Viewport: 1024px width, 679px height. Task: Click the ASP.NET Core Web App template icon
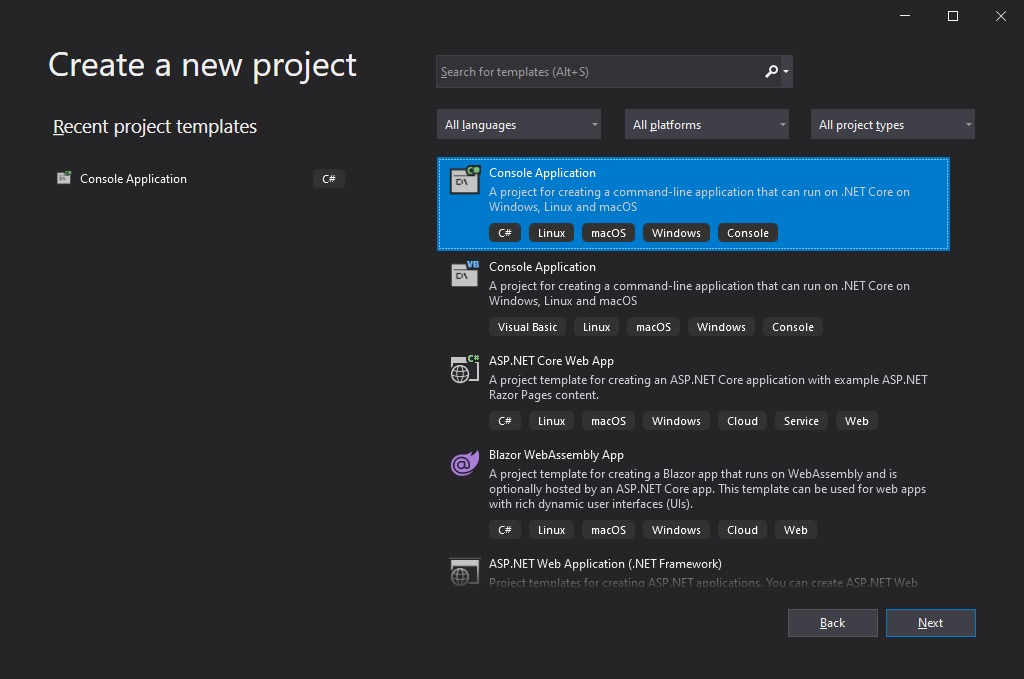pos(464,368)
